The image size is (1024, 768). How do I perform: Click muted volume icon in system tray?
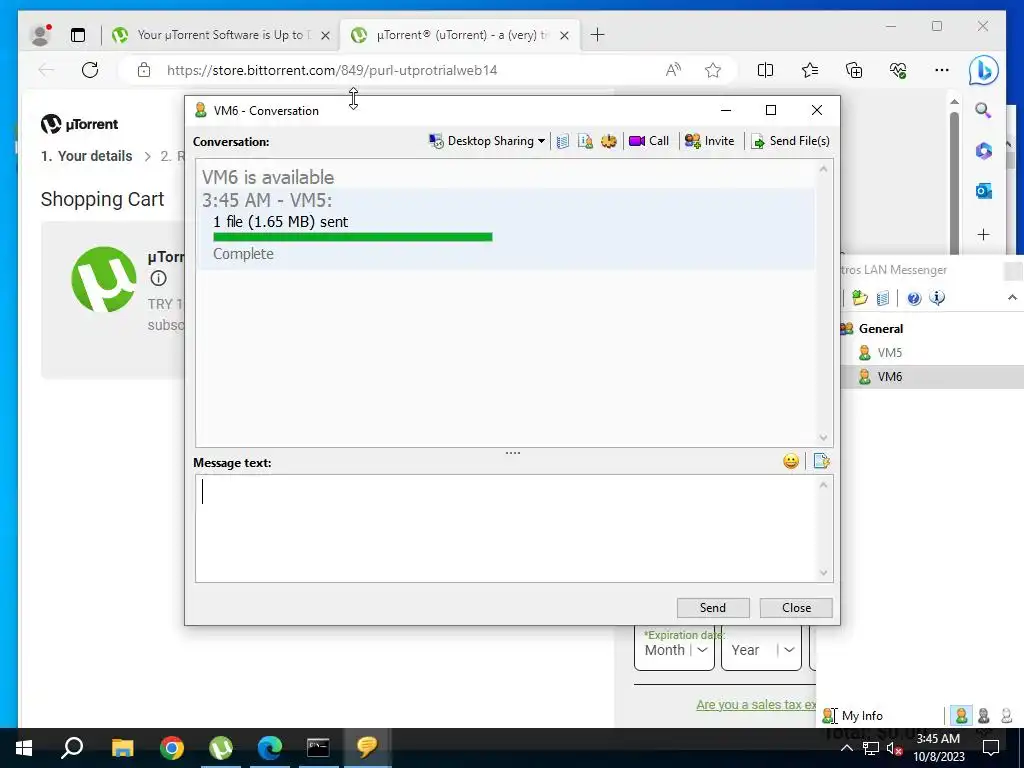click(x=893, y=748)
